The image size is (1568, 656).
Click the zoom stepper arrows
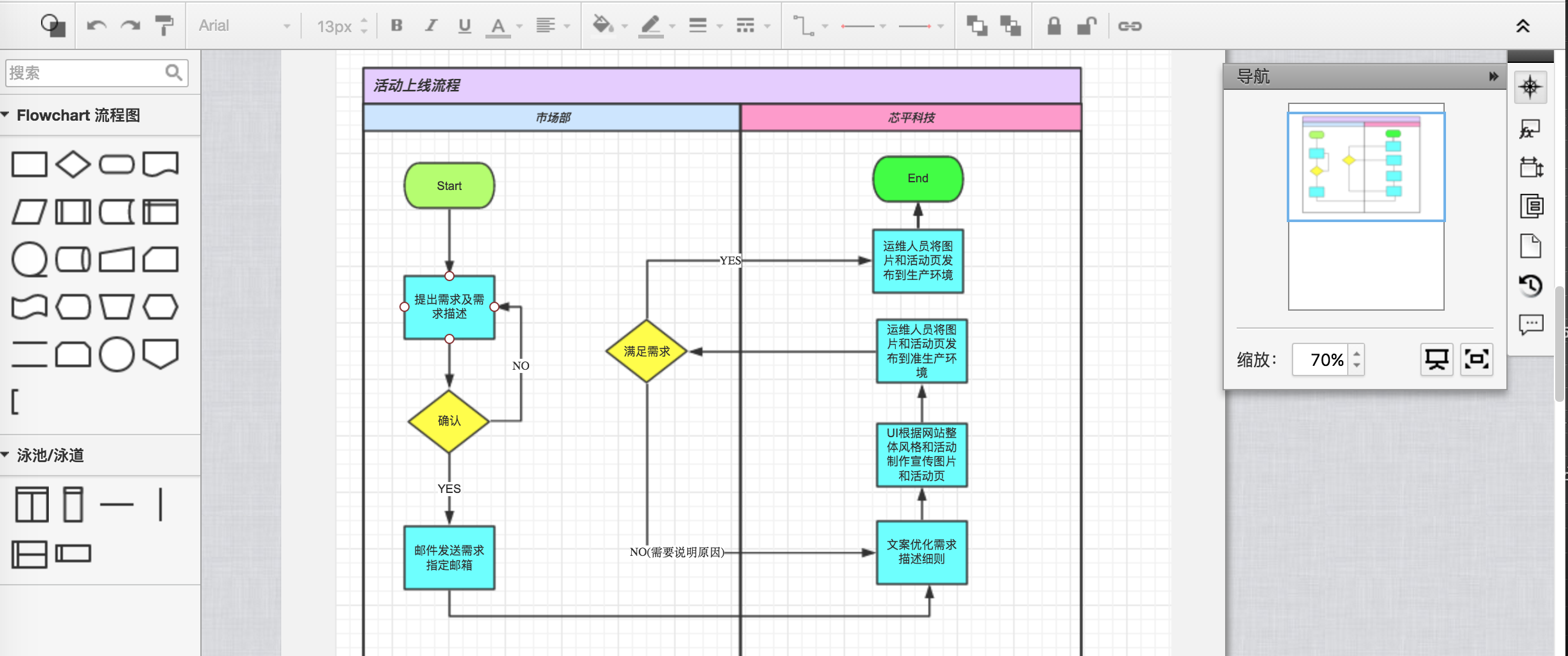1356,359
